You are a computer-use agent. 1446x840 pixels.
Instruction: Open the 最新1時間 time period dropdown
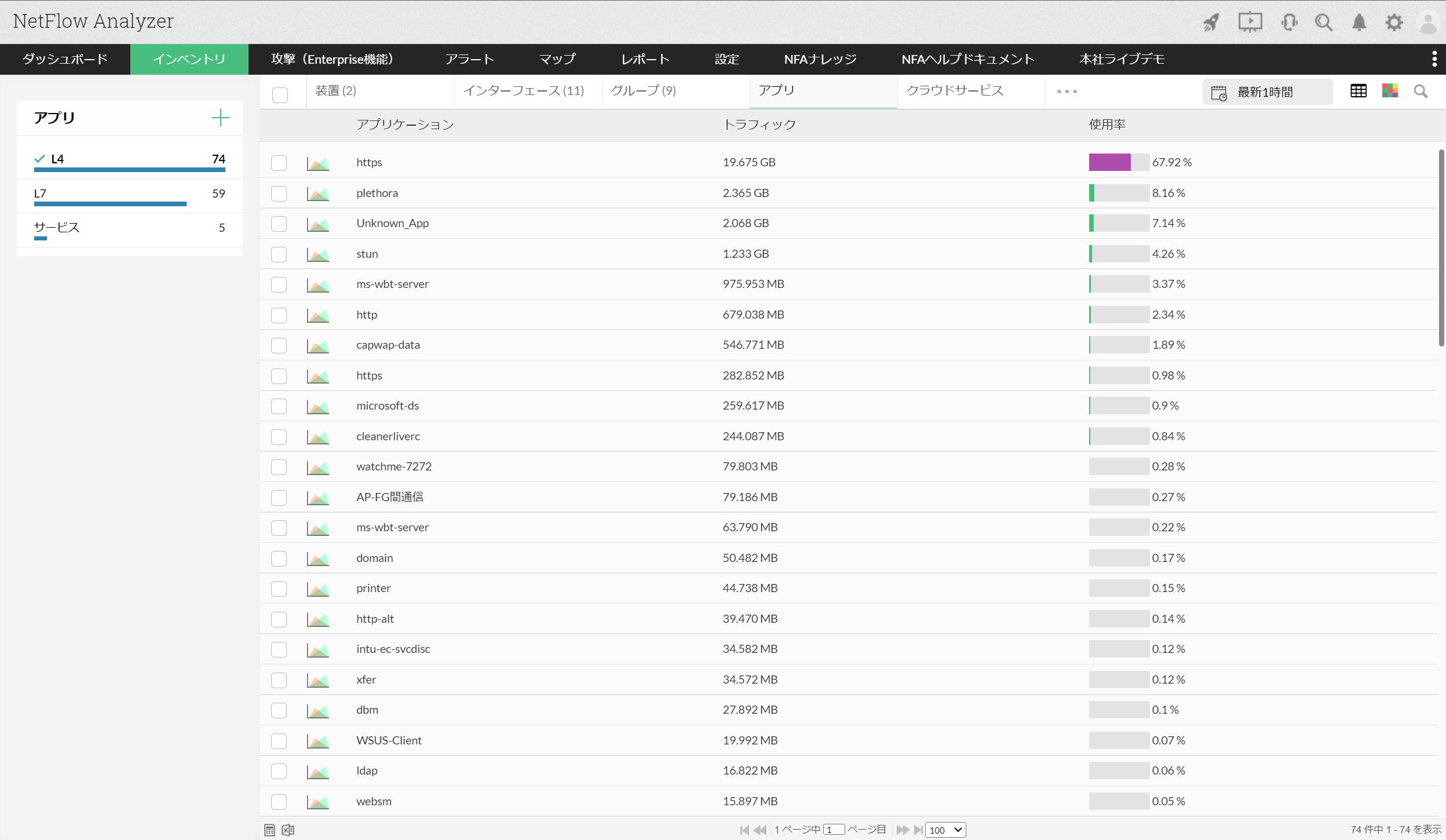[x=1266, y=92]
